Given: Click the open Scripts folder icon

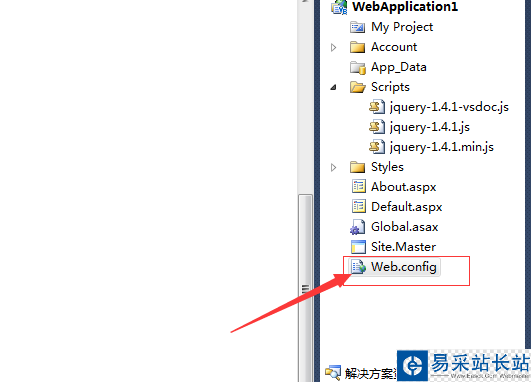Looking at the screenshot, I should pyautogui.click(x=358, y=87).
